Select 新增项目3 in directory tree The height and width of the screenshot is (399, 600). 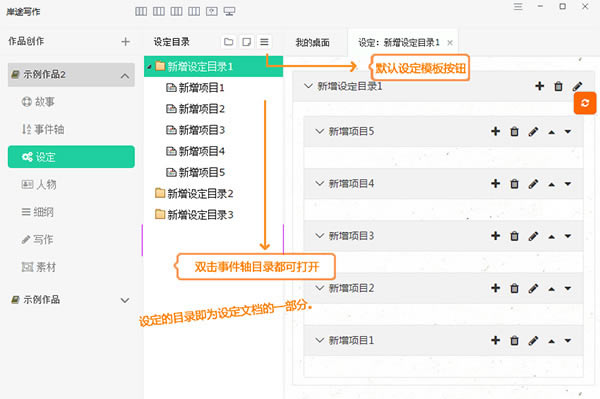click(x=195, y=130)
